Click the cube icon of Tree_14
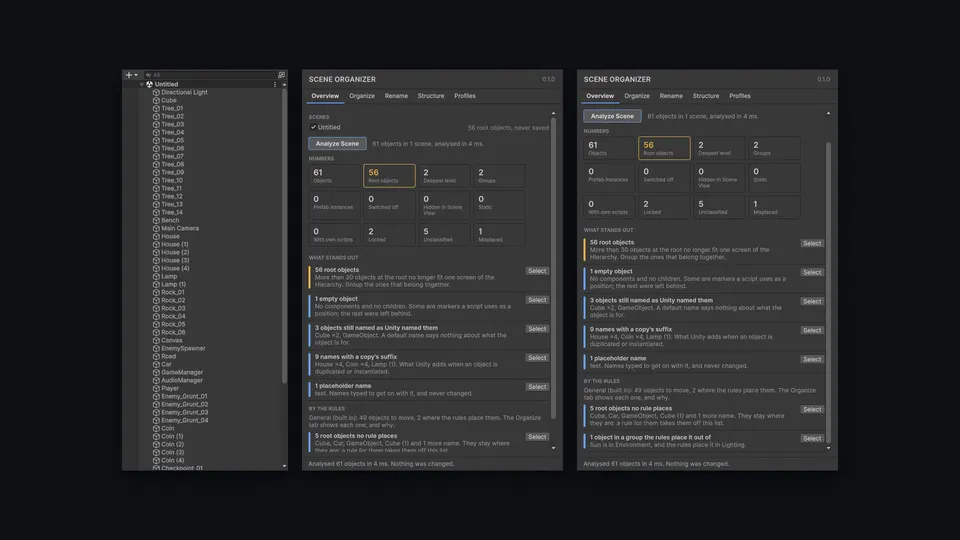This screenshot has height=540, width=960. (x=156, y=212)
